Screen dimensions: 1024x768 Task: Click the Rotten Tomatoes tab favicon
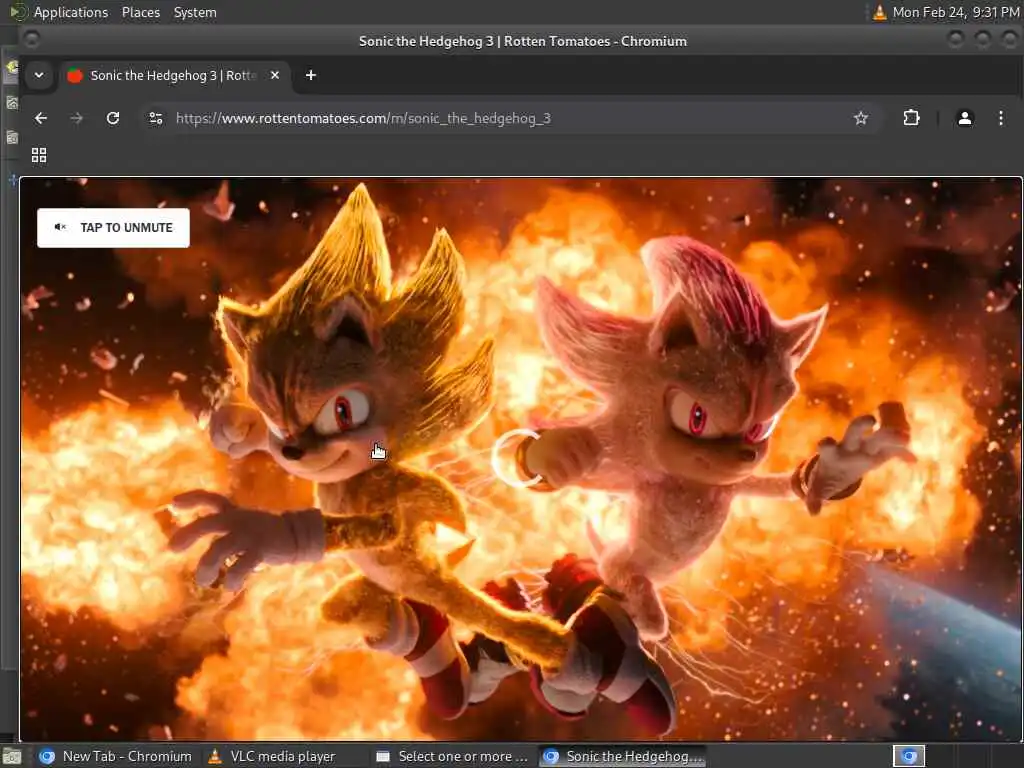click(x=75, y=76)
